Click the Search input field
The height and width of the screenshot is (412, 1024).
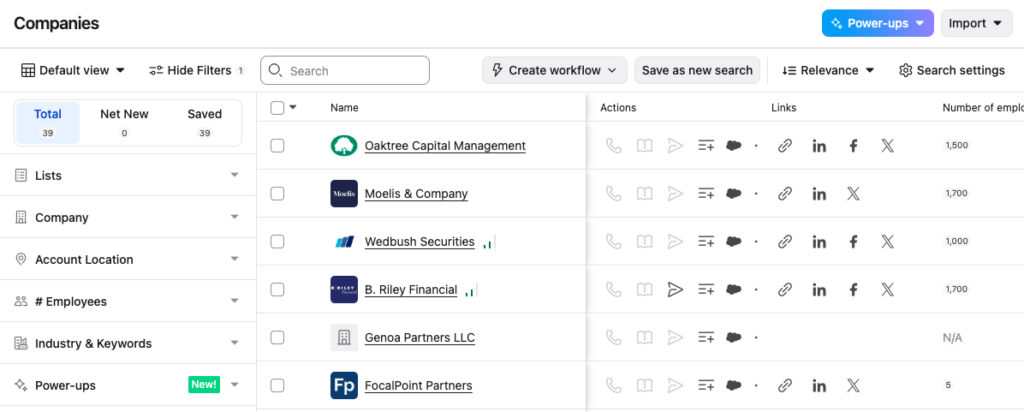tap(345, 71)
